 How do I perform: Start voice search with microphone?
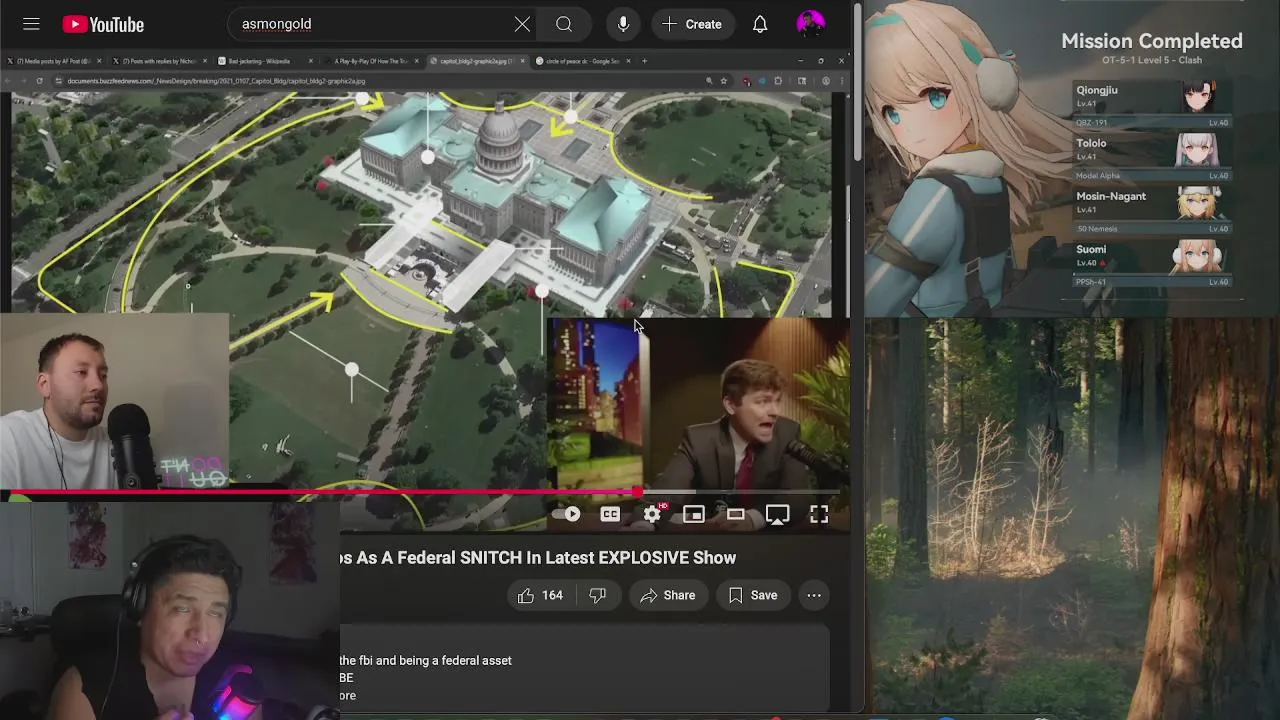point(623,24)
